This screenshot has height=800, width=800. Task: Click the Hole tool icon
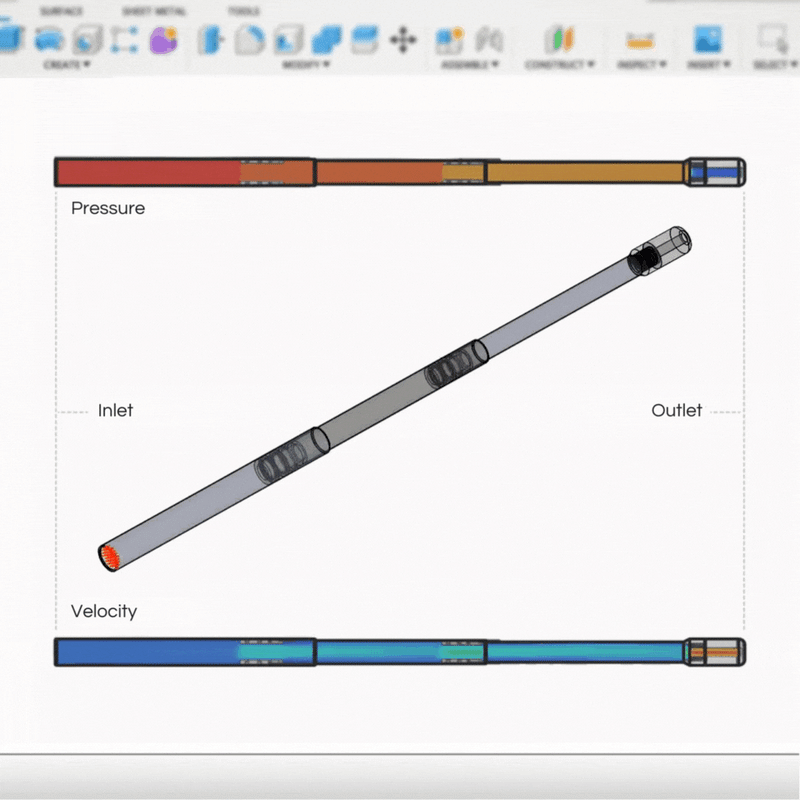point(87,40)
